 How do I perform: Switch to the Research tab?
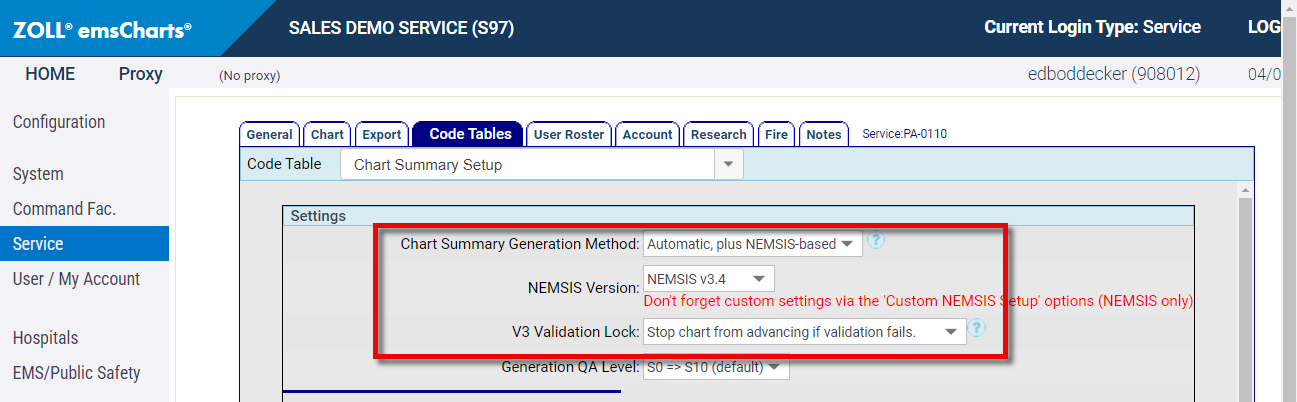click(x=718, y=135)
